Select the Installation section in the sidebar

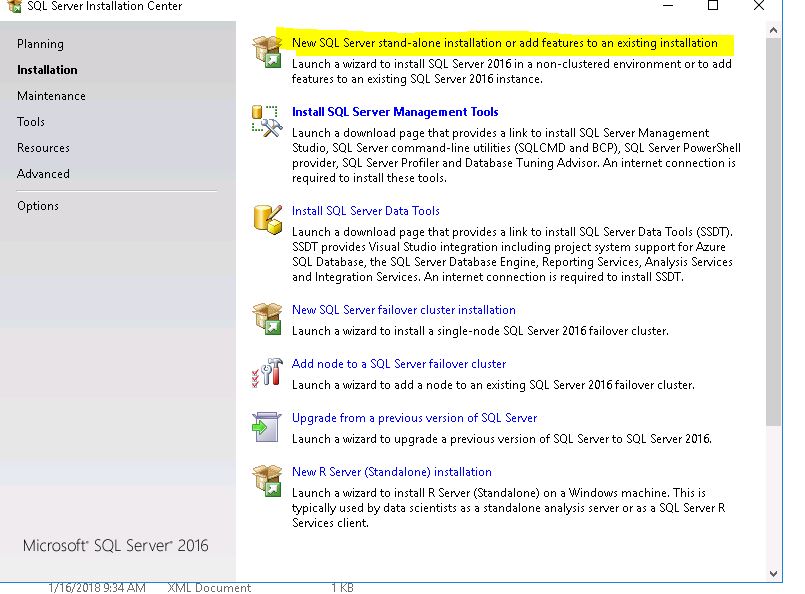[x=47, y=70]
